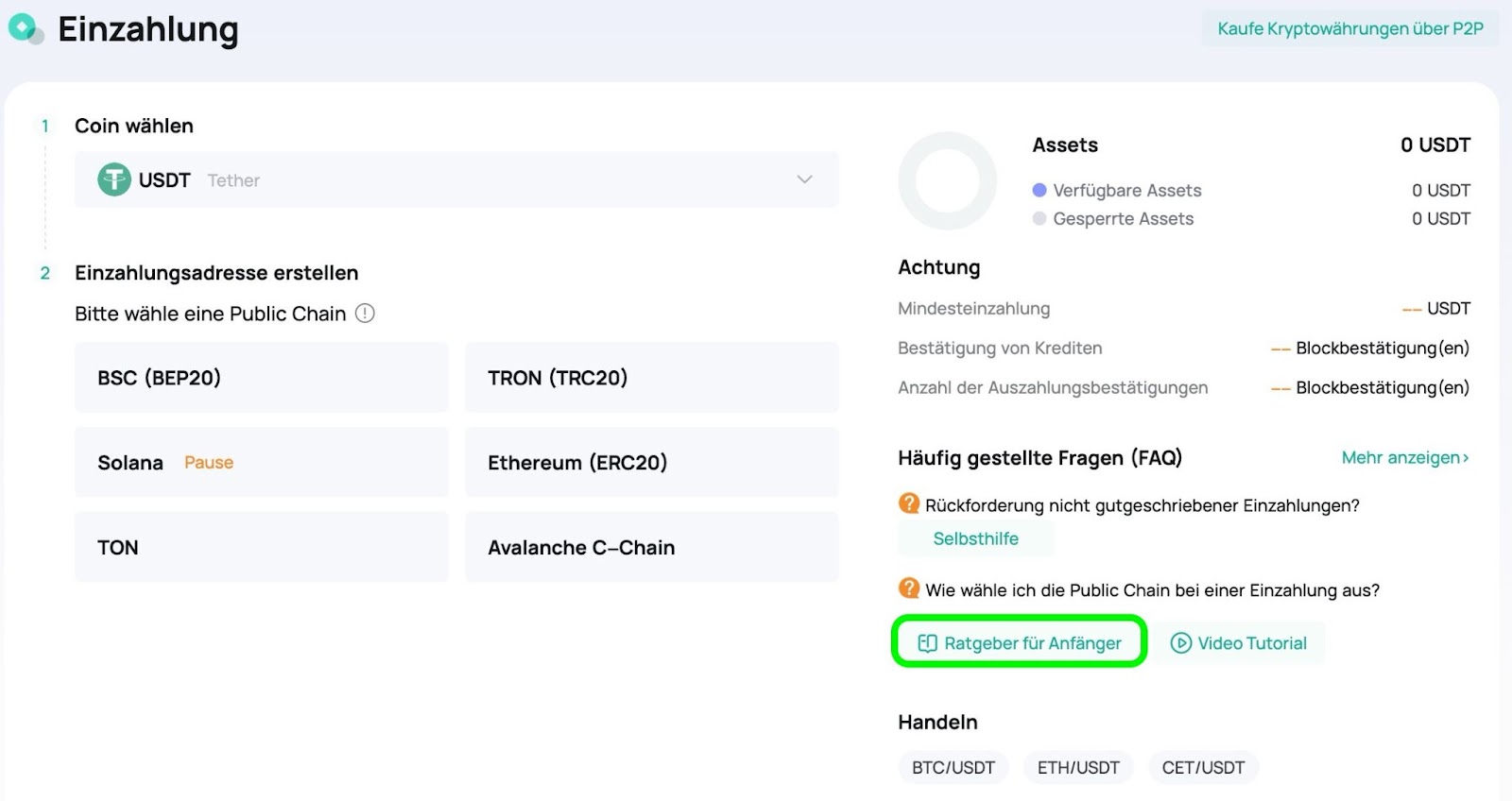The height and width of the screenshot is (801, 1512).
Task: Select Avalanche C-Chain option
Action: pos(651,548)
